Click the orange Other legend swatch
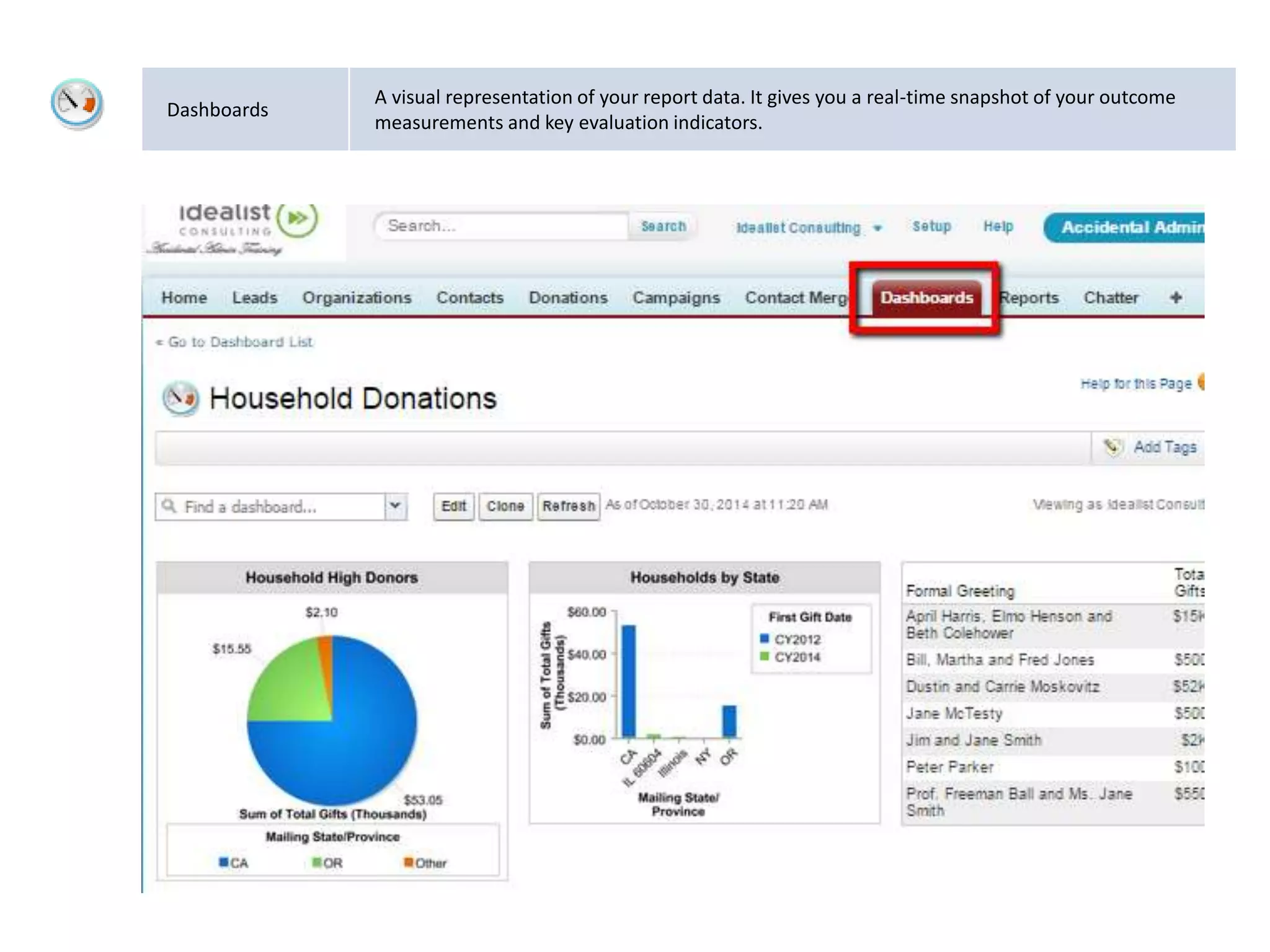 409,862
